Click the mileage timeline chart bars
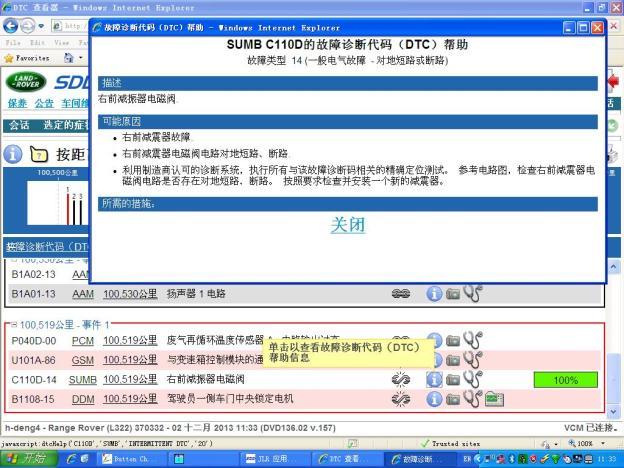624x468 pixels. click(74, 205)
